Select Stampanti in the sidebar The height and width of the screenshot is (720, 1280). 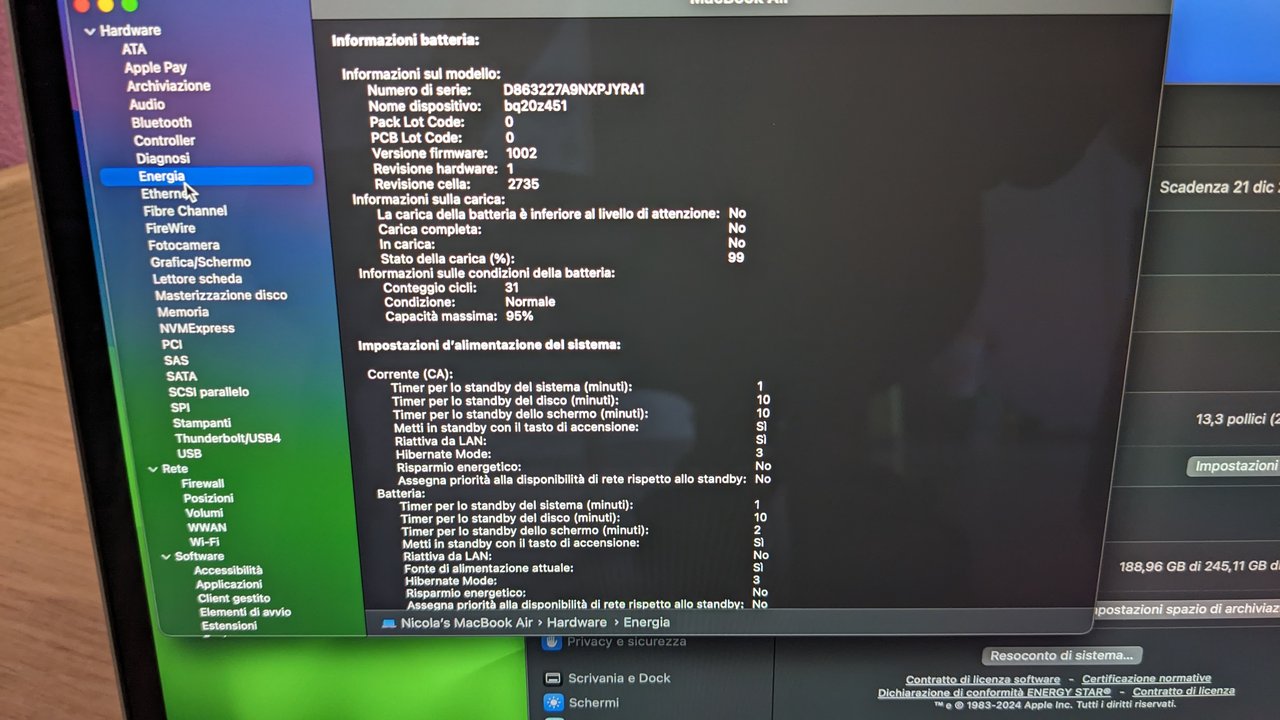click(202, 423)
